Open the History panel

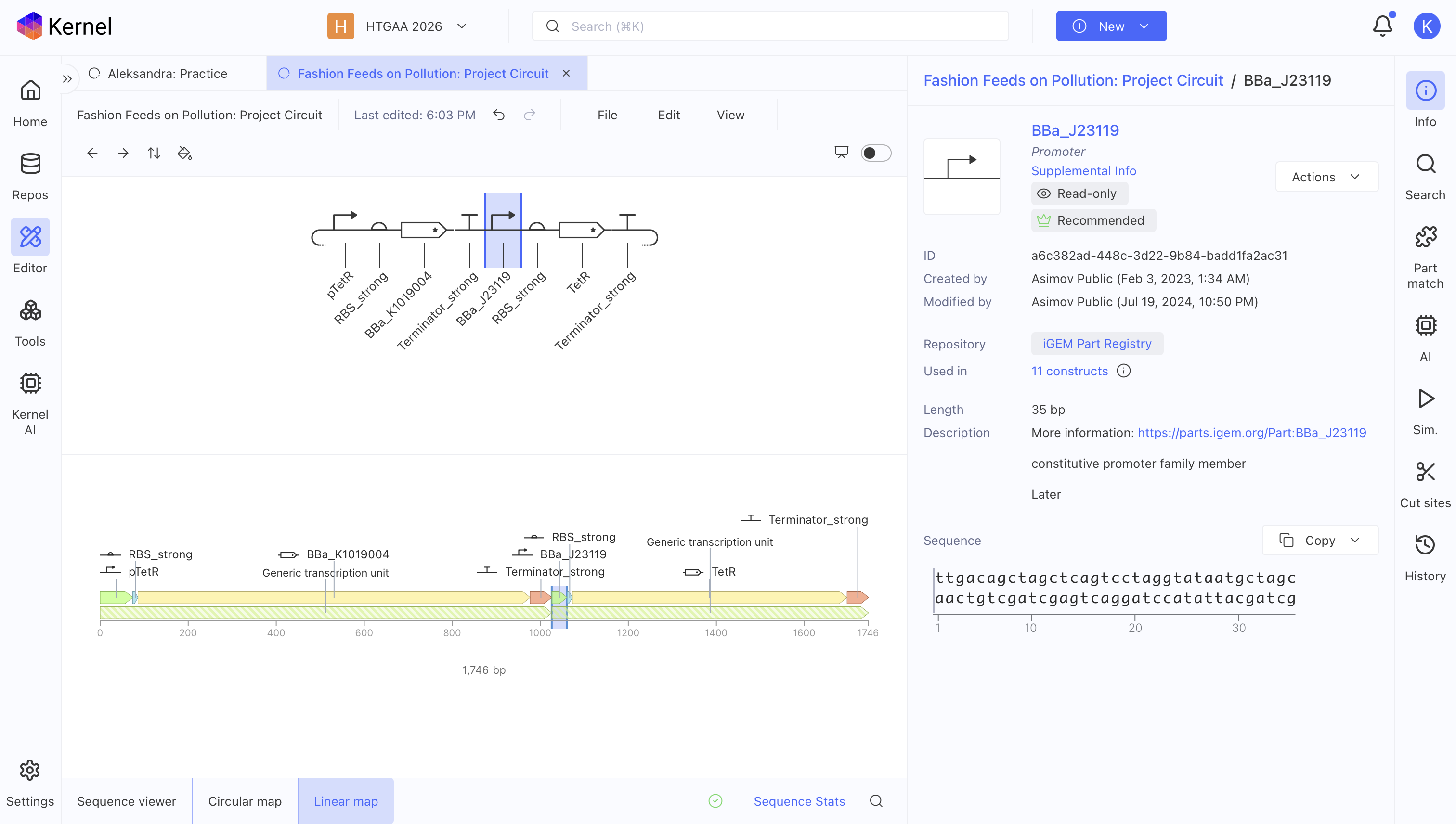point(1425,557)
